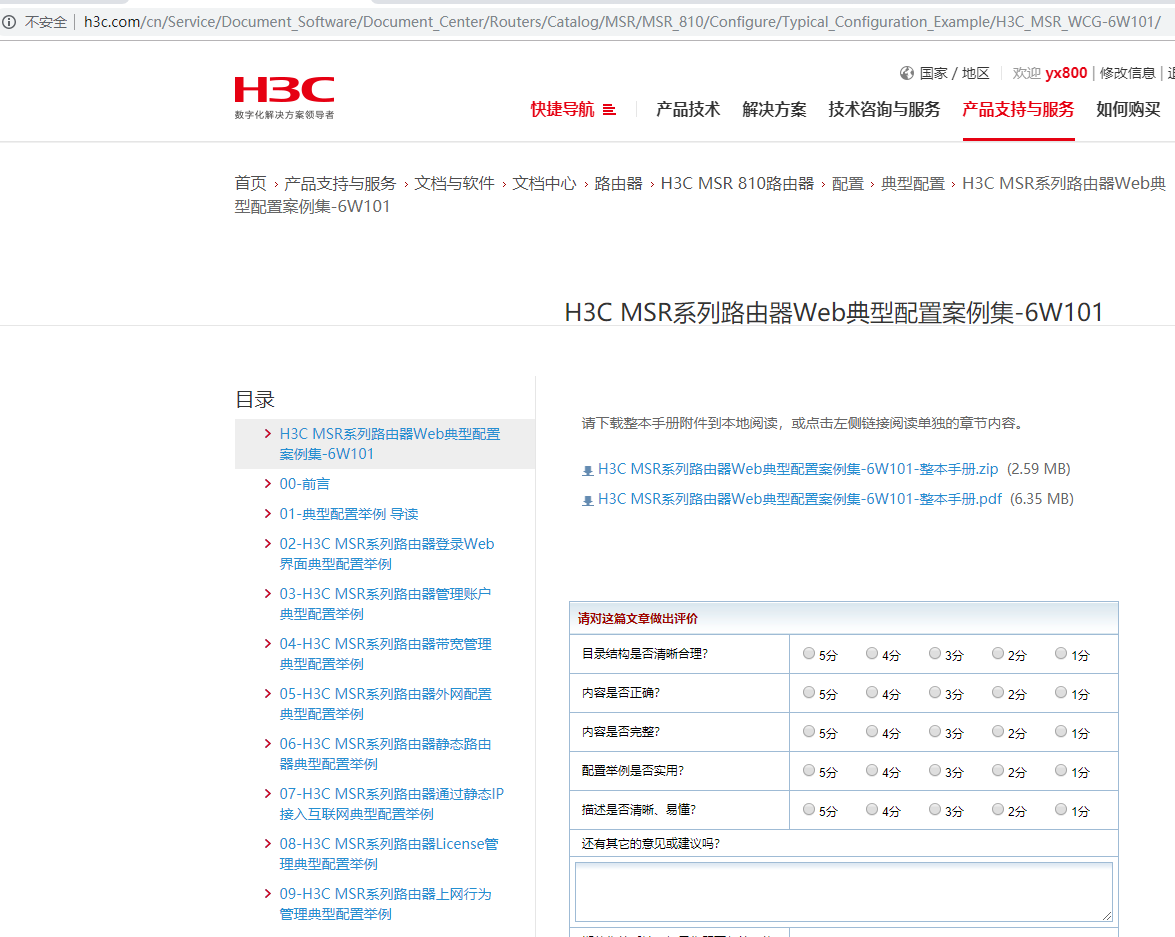Screen dimensions: 1175x937
Task: Open 09 上网行为管理典型配置举例 chapter
Action: pyautogui.click(x=385, y=904)
